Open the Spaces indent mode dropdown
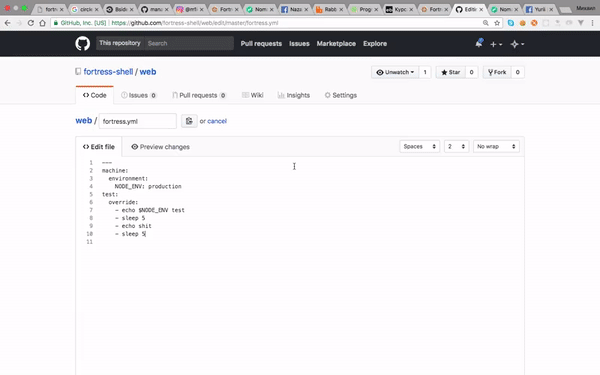The height and width of the screenshot is (375, 600). point(419,147)
